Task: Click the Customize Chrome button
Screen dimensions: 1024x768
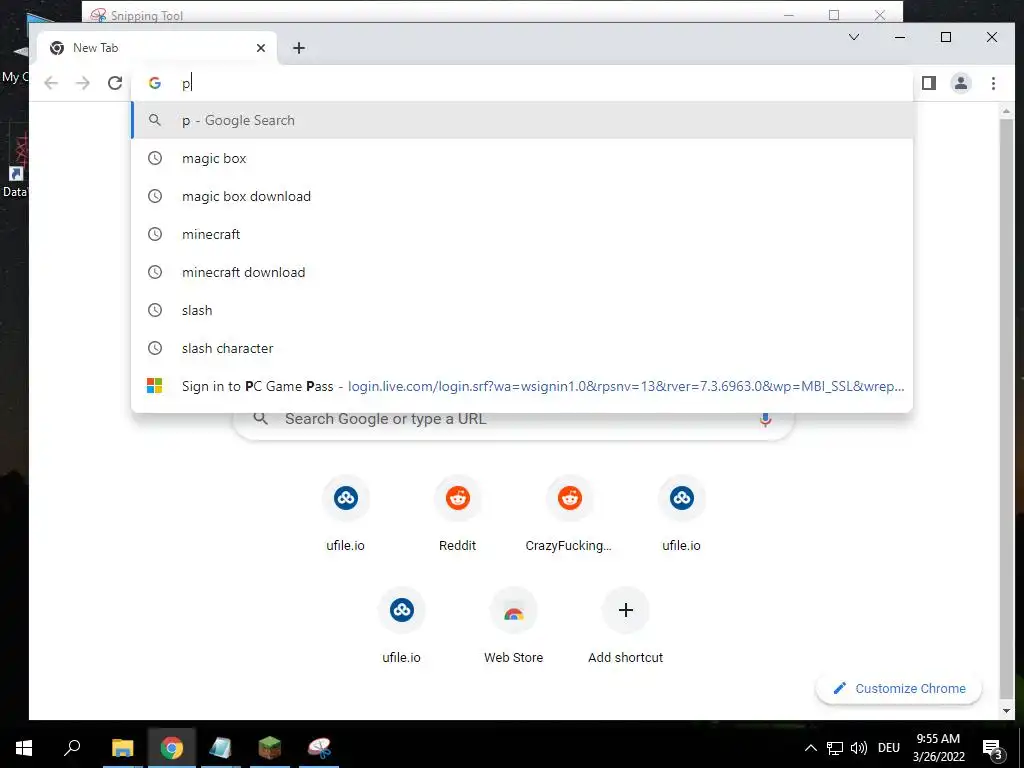Action: 899,688
